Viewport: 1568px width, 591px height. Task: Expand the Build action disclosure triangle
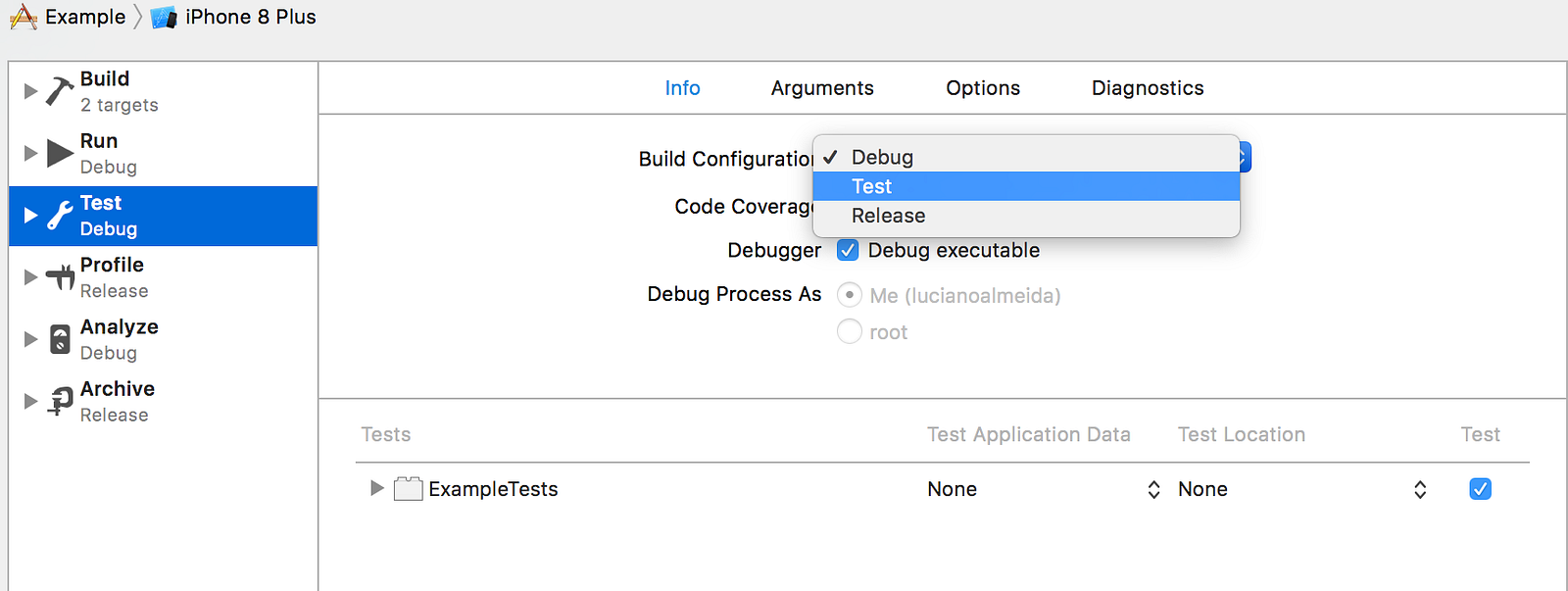coord(30,91)
